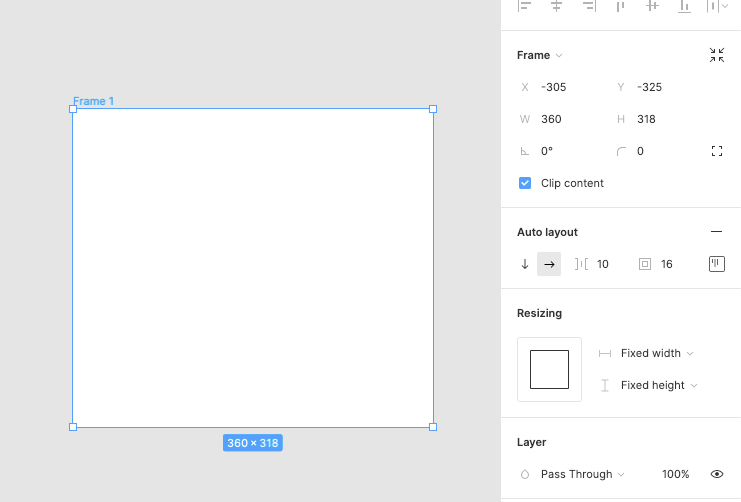This screenshot has height=502, width=741.
Task: Remove auto layout with minus icon
Action: click(x=716, y=232)
